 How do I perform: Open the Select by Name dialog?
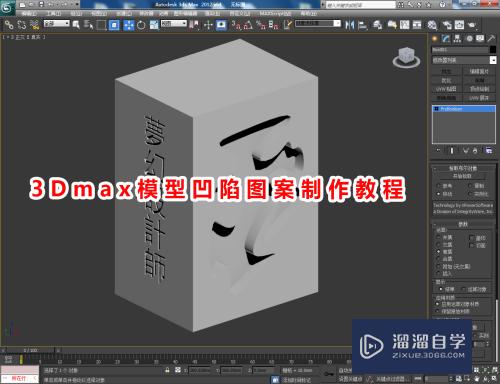click(x=89, y=25)
